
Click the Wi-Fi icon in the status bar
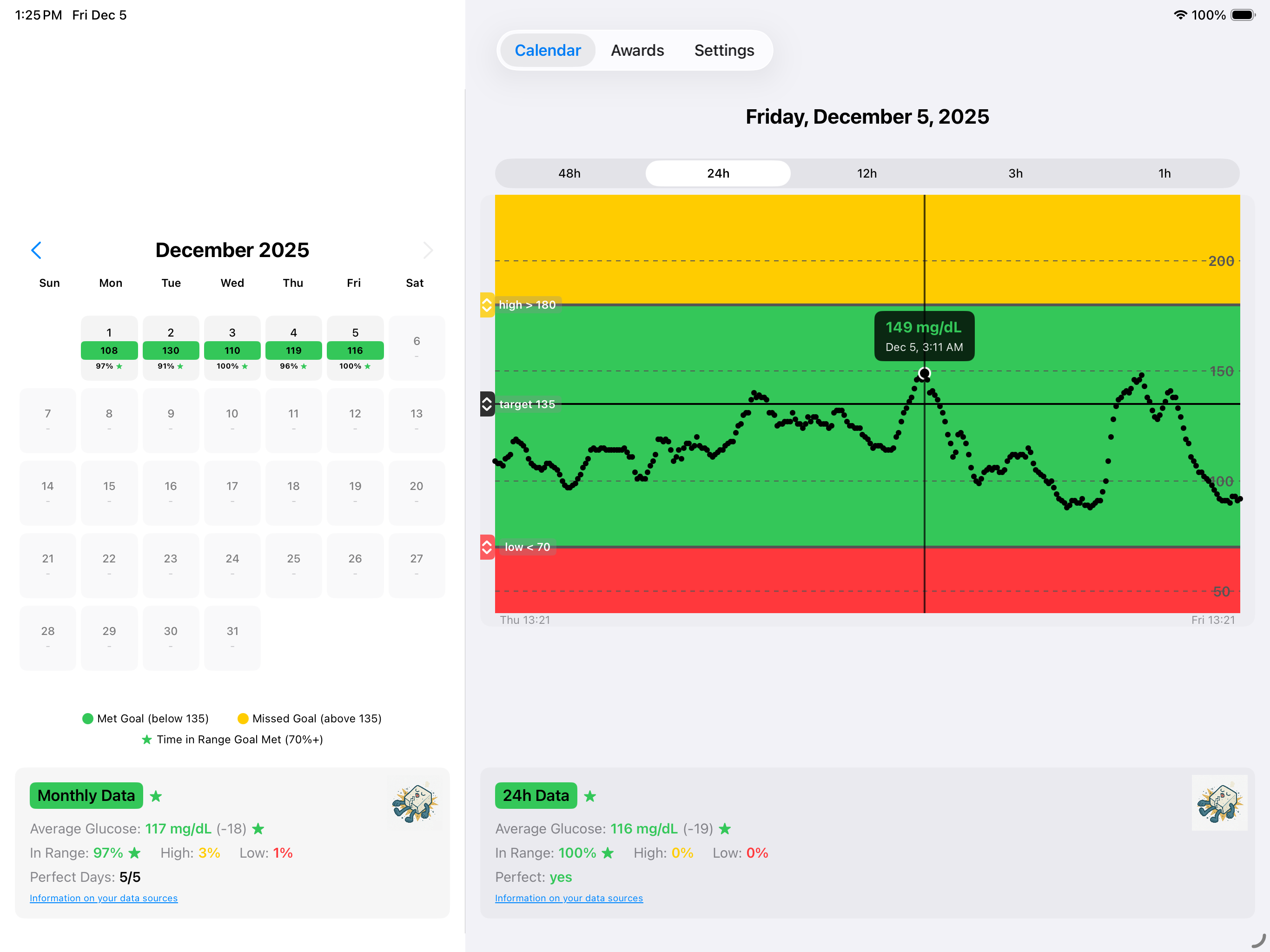click(1181, 15)
